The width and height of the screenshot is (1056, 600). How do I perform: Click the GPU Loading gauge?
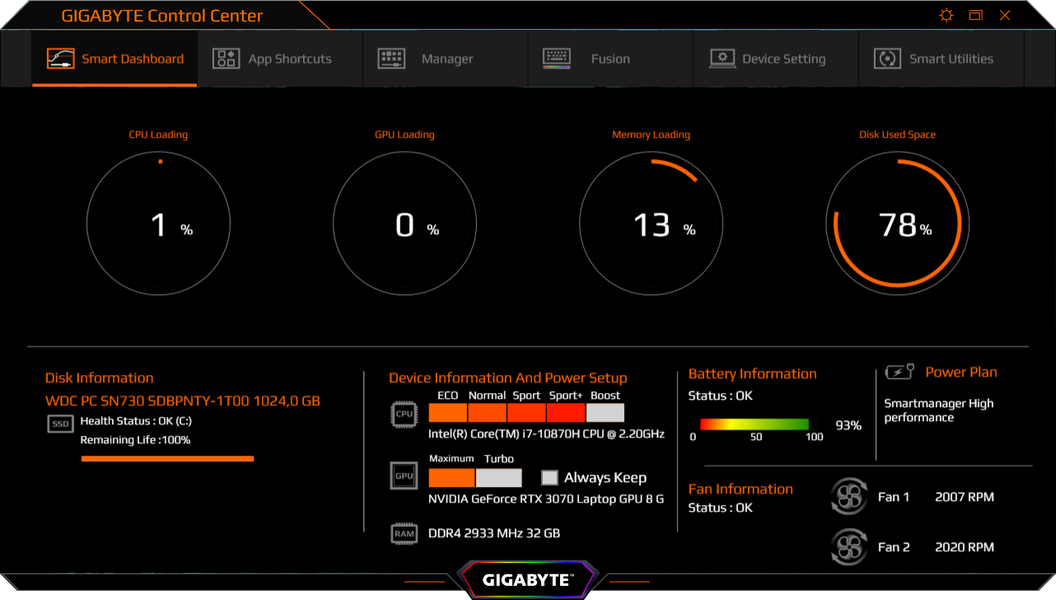tap(405, 224)
